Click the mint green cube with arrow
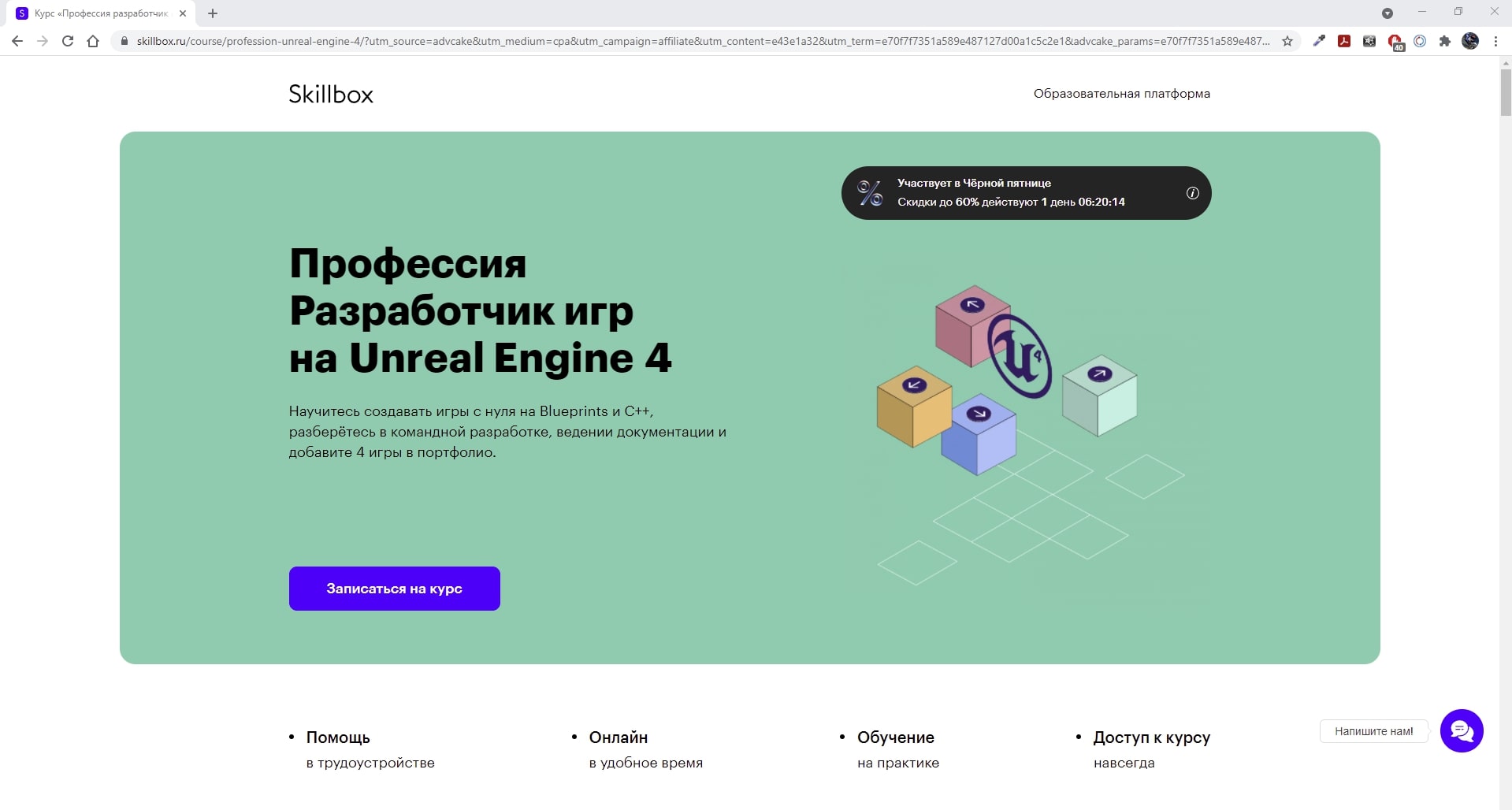 (x=1099, y=395)
